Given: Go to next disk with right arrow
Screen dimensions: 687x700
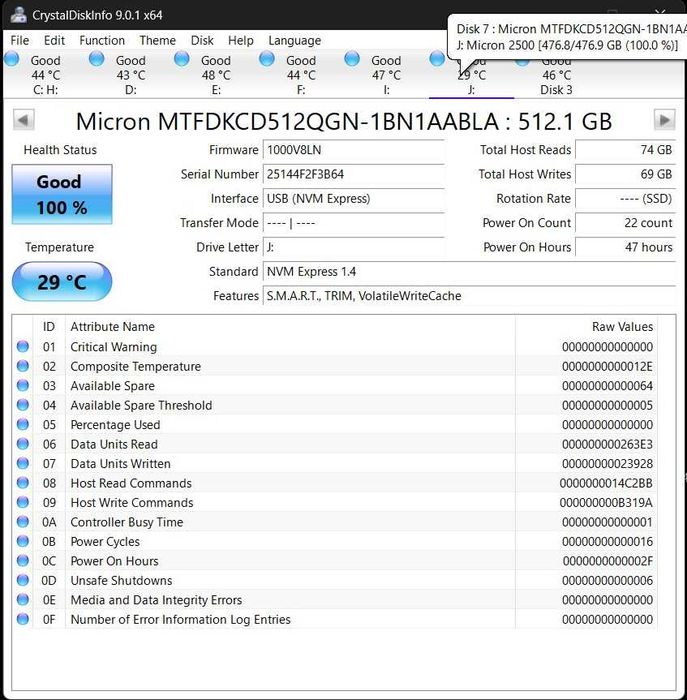Looking at the screenshot, I should click(x=664, y=120).
